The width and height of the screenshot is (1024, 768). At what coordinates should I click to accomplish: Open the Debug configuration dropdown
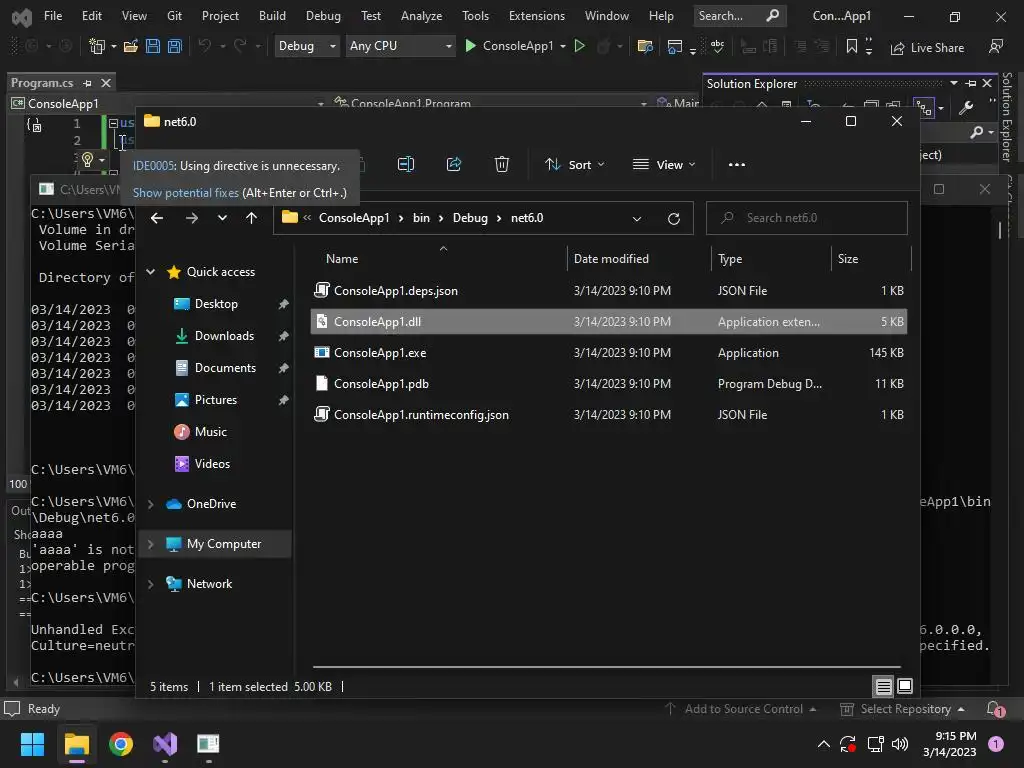point(307,46)
